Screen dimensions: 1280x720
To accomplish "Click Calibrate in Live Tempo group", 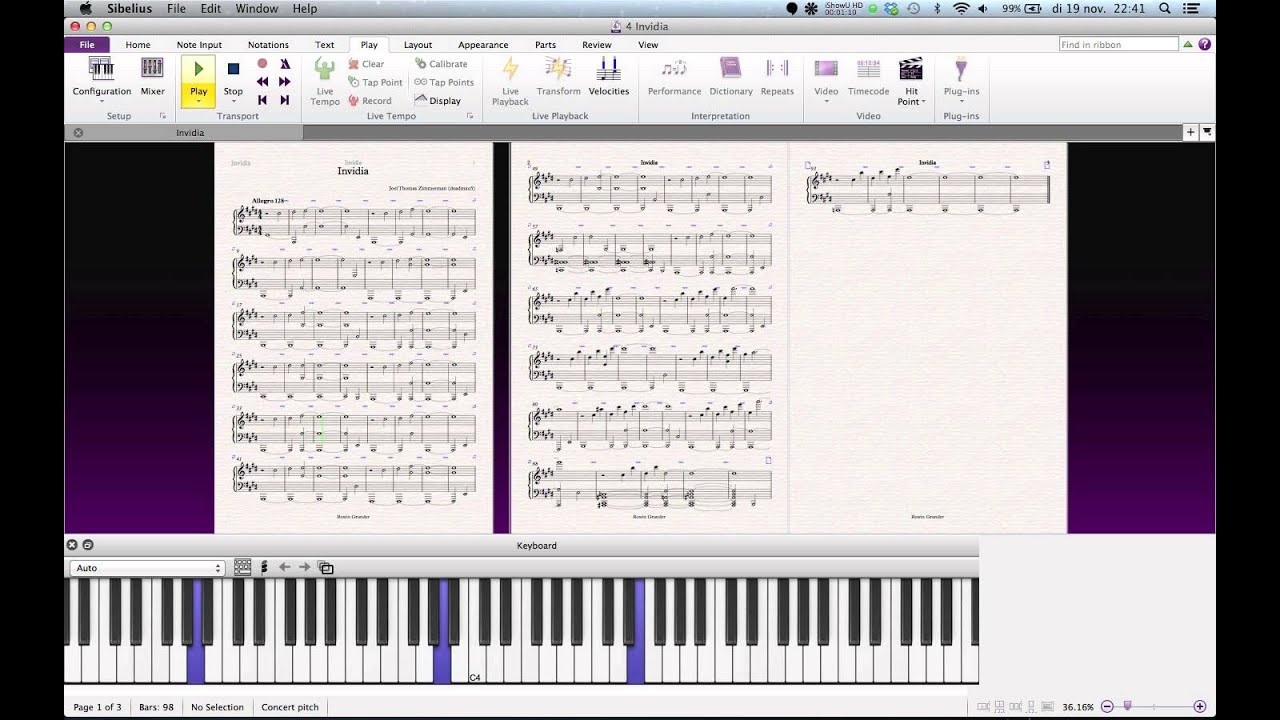I will (441, 64).
